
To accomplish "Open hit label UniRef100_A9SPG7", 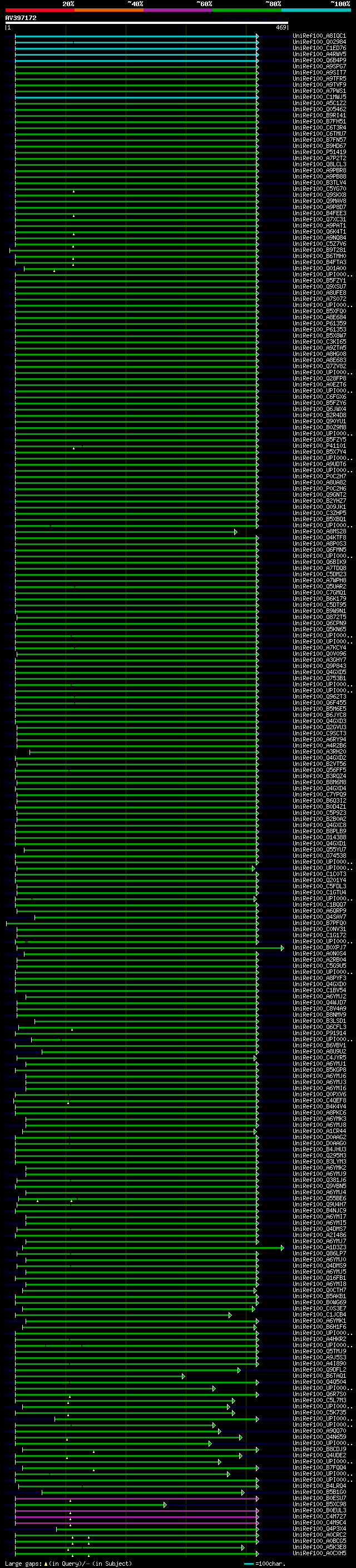I will [x=319, y=67].
